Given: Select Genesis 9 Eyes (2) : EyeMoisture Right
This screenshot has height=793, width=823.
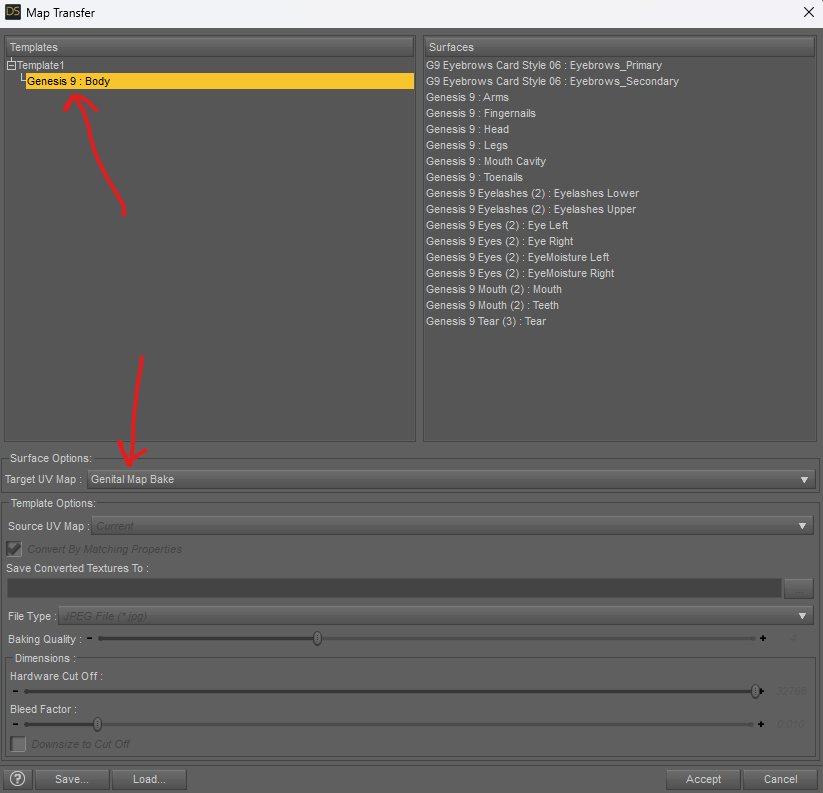Looking at the screenshot, I should tap(520, 273).
